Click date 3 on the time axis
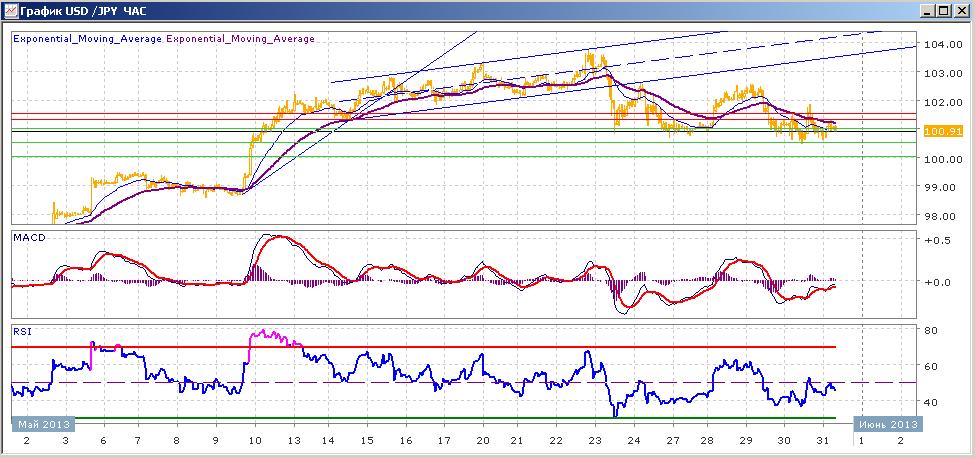The height and width of the screenshot is (458, 975). (x=65, y=440)
